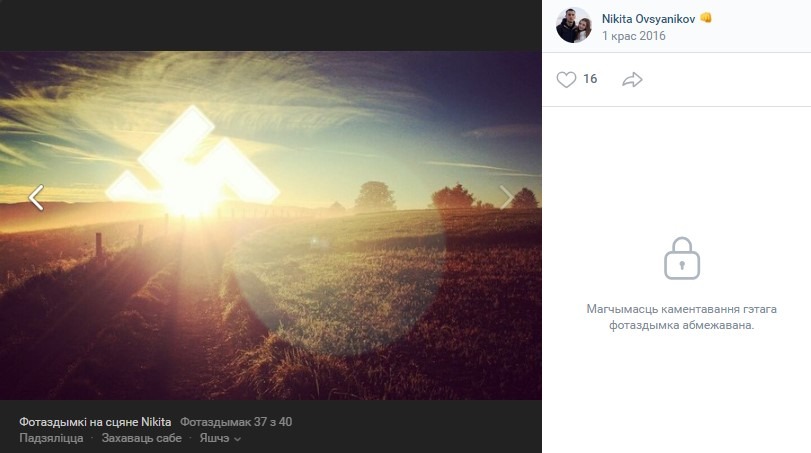Viewport: 811px width, 453px height.
Task: Go to the previous photo arrow
Action: 36,198
